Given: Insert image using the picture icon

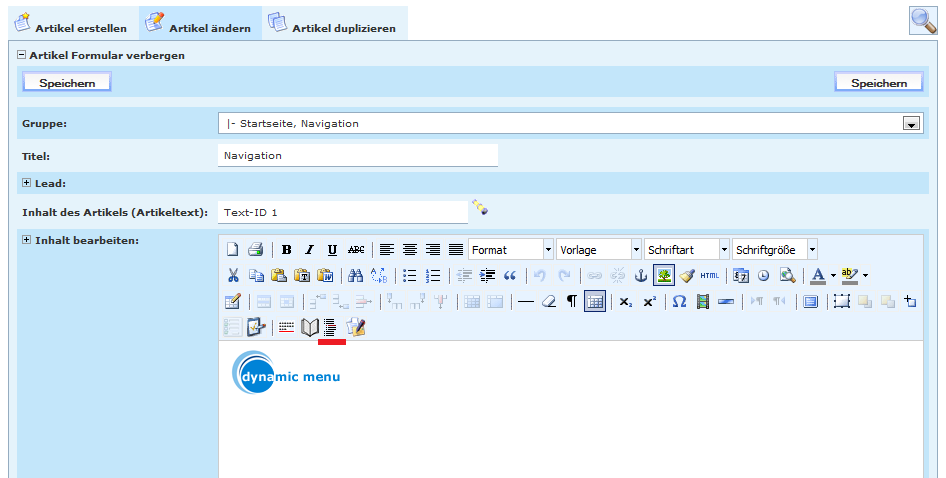Looking at the screenshot, I should point(664,276).
